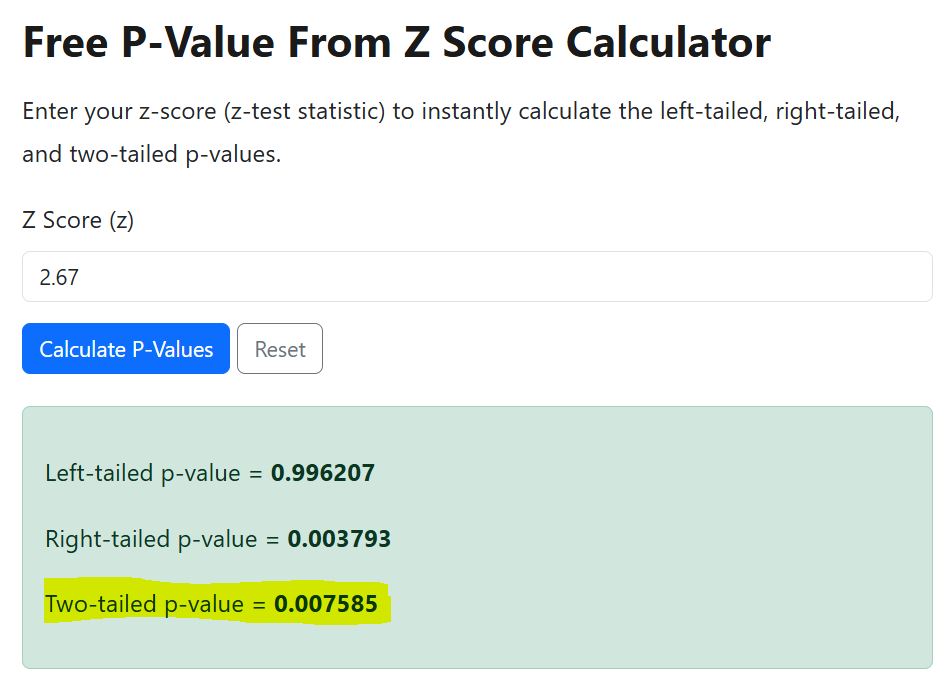Click the calculator page heading

coord(396,42)
